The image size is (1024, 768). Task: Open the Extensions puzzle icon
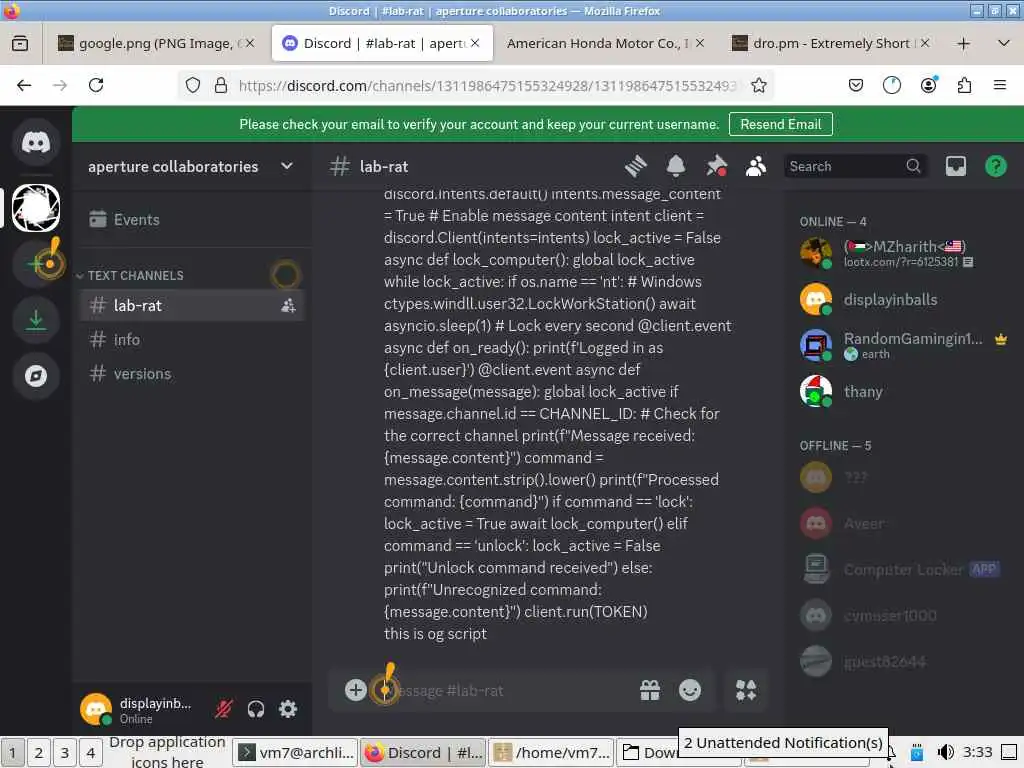[x=964, y=85]
